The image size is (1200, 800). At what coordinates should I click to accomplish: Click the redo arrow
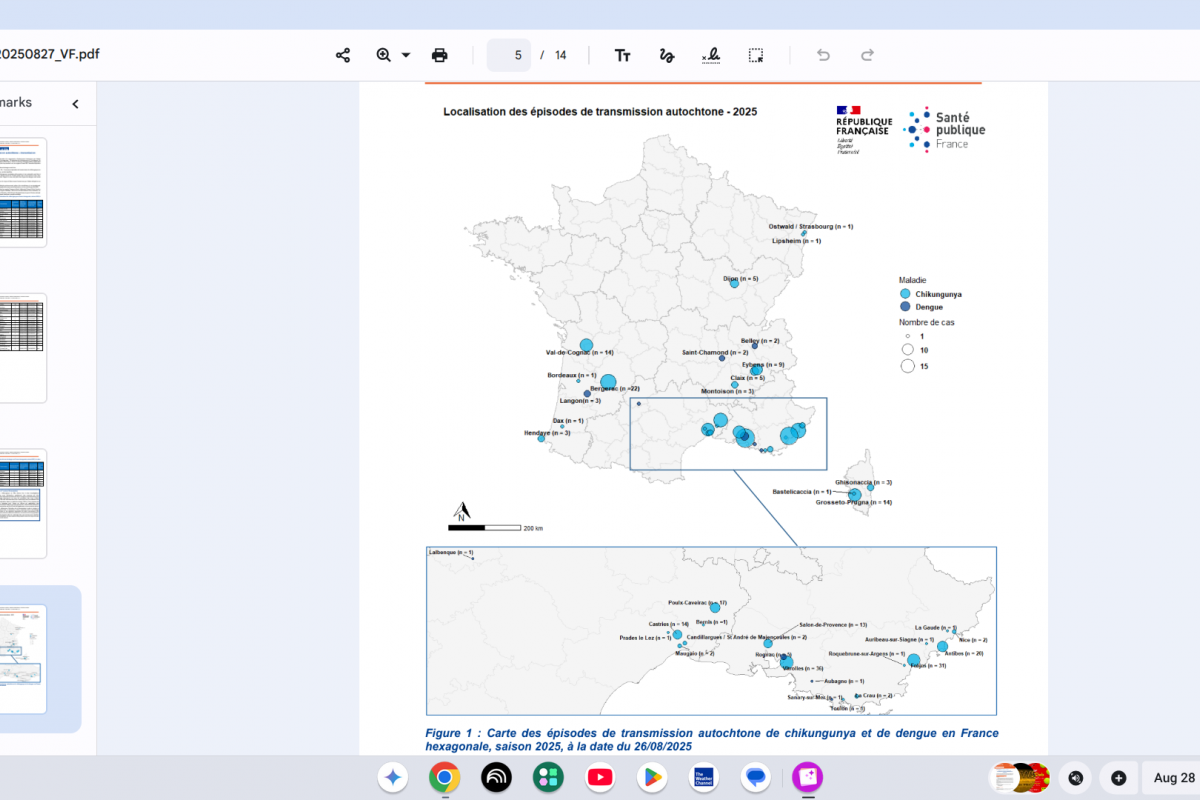(867, 55)
